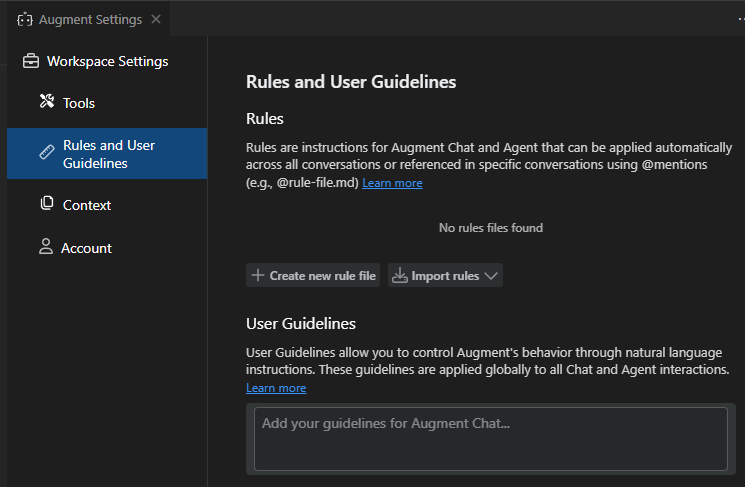Click the Import rules download icon
Viewport: 745px width, 487px height.
[400, 275]
